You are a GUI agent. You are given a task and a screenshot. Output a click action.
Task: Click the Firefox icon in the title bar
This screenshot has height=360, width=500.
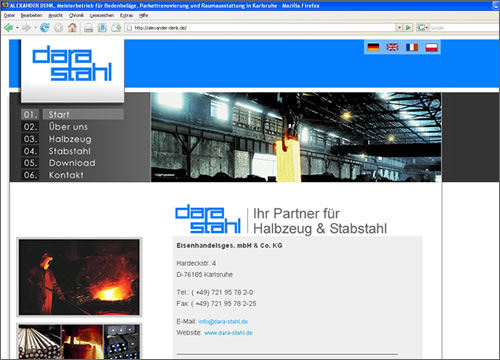5,5
